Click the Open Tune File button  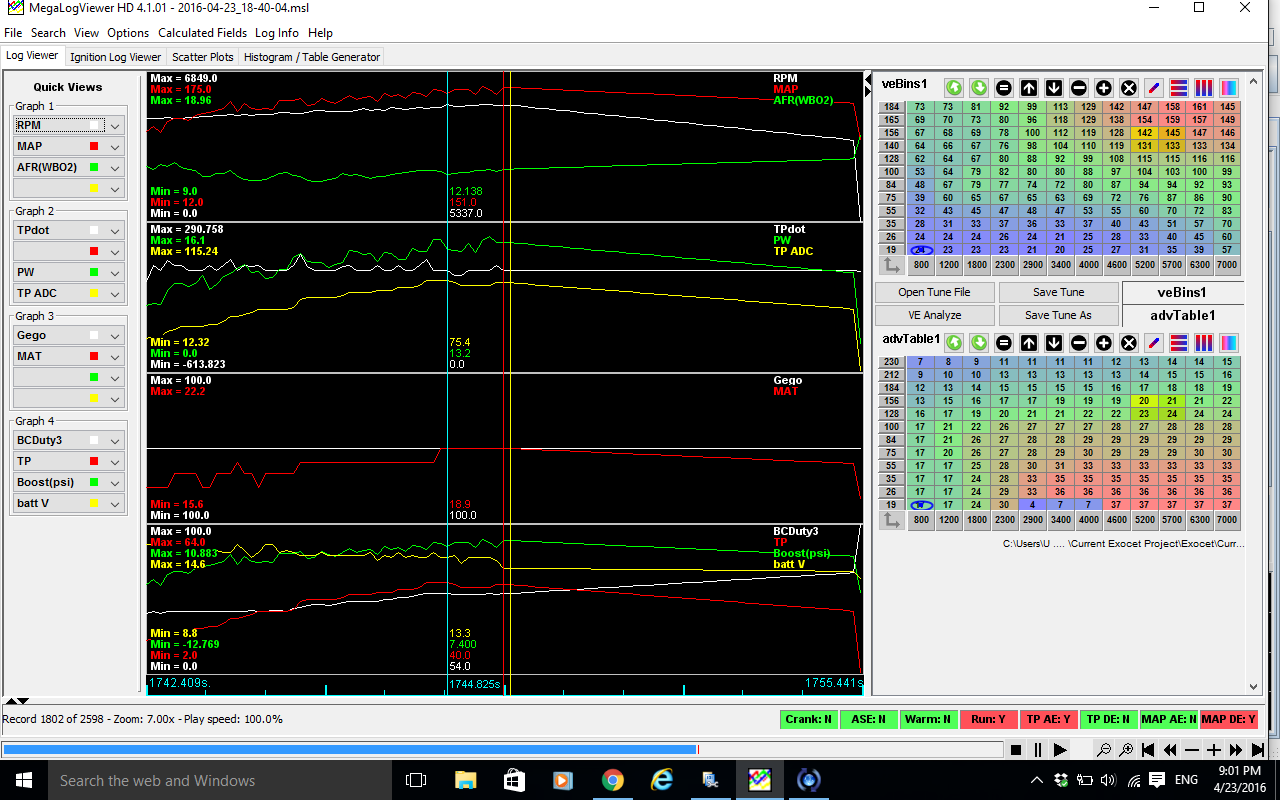tap(934, 292)
